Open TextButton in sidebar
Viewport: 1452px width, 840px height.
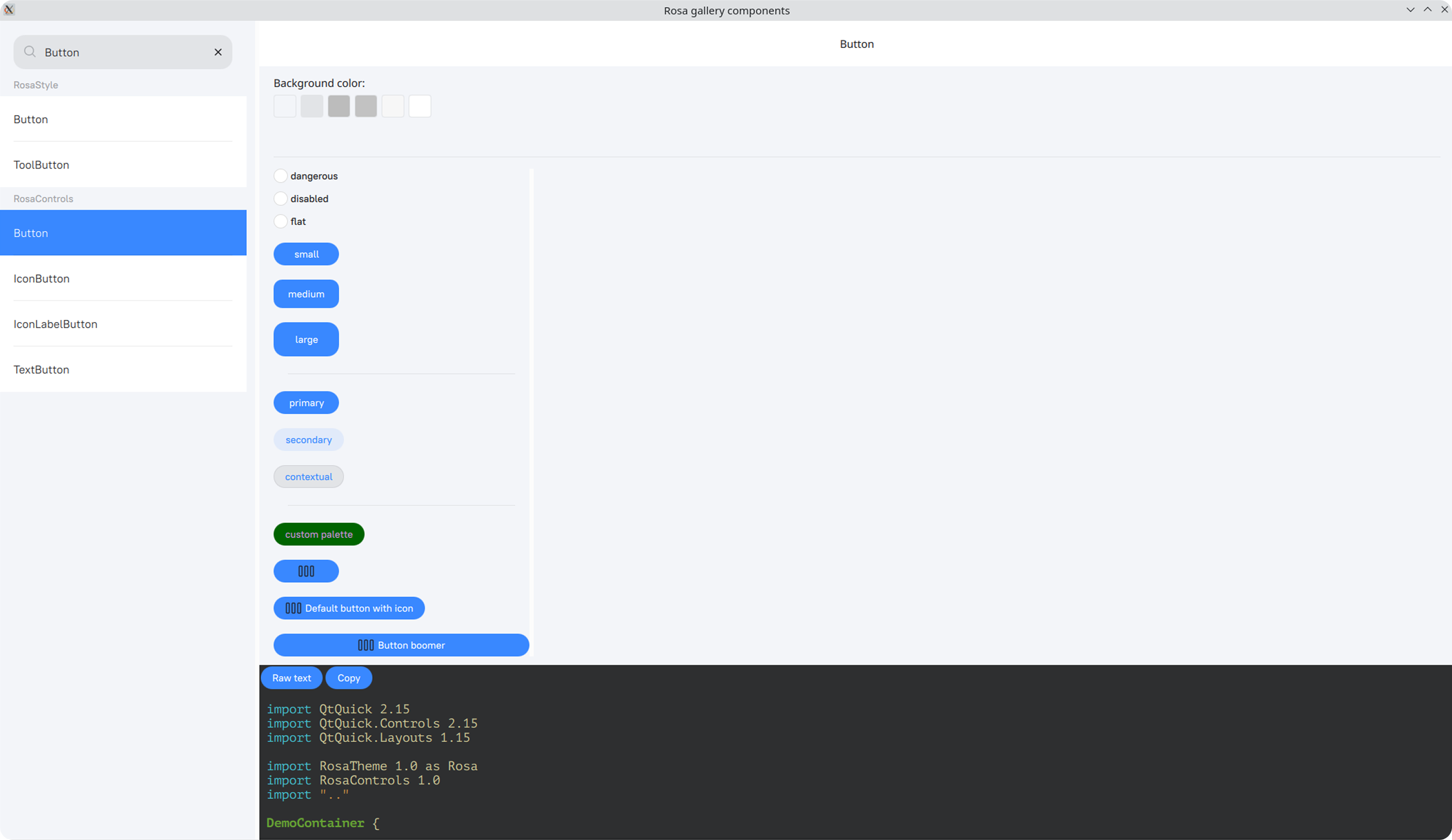(x=123, y=369)
